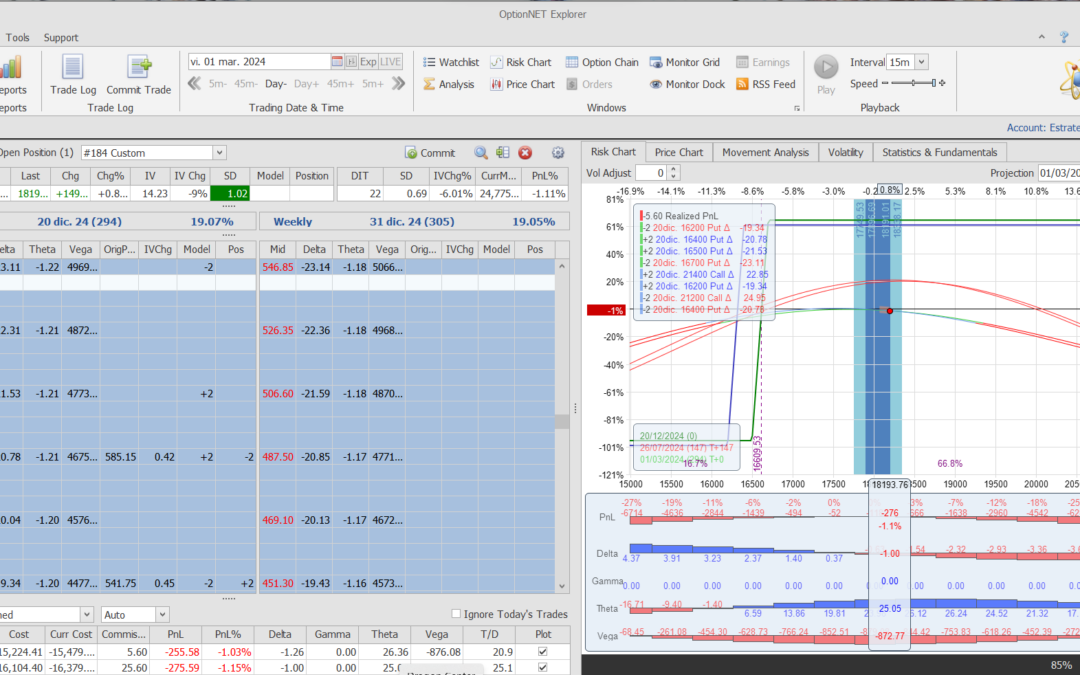Open the Monitor Grid window

coord(685,62)
